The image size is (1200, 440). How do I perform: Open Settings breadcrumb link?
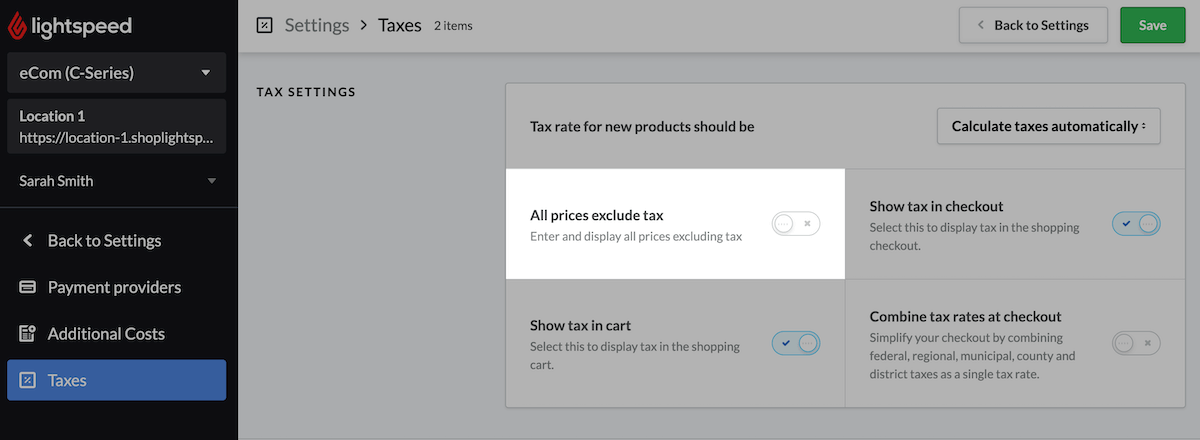click(x=317, y=25)
